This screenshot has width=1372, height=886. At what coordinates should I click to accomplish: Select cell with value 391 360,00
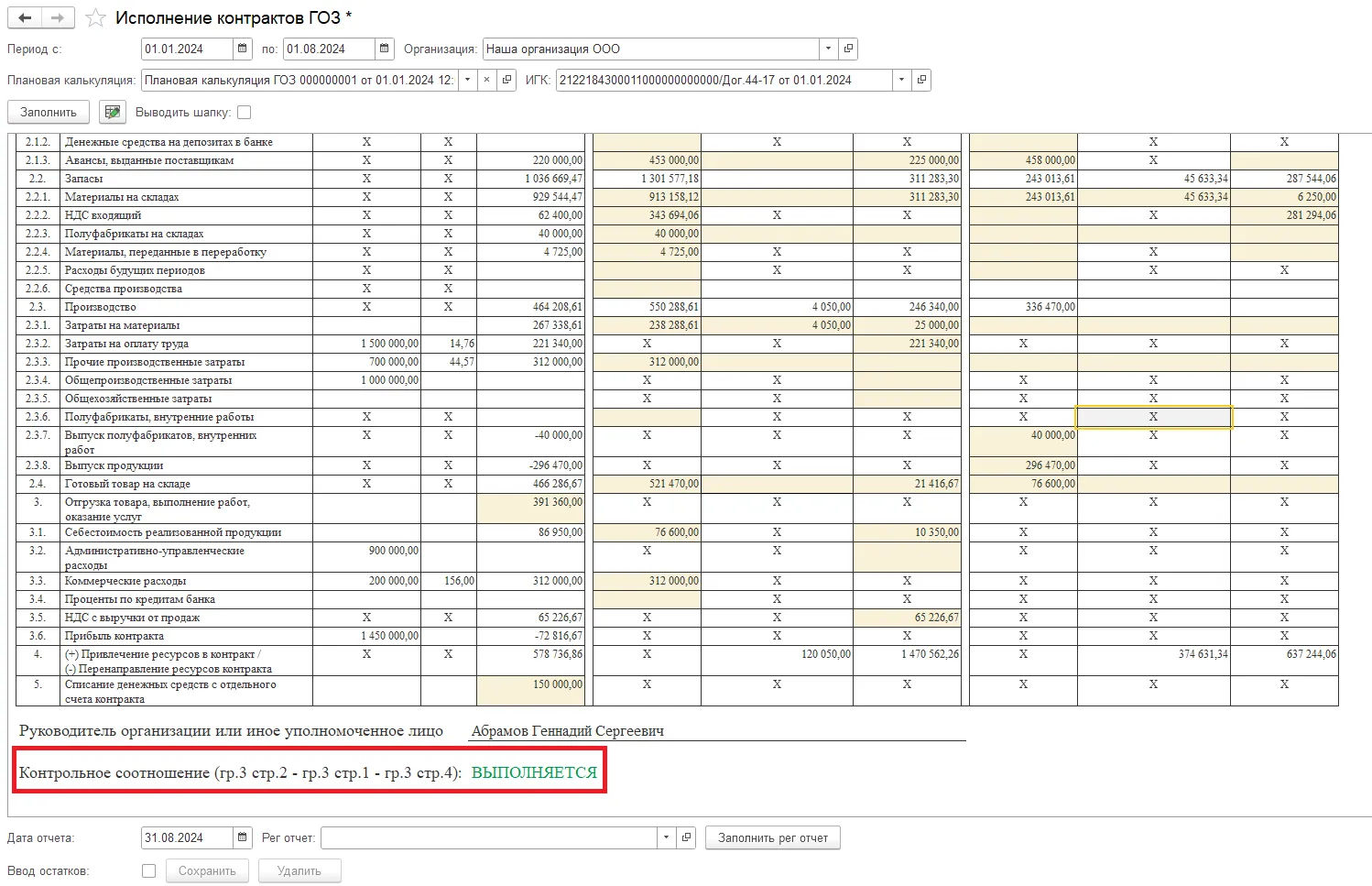531,509
